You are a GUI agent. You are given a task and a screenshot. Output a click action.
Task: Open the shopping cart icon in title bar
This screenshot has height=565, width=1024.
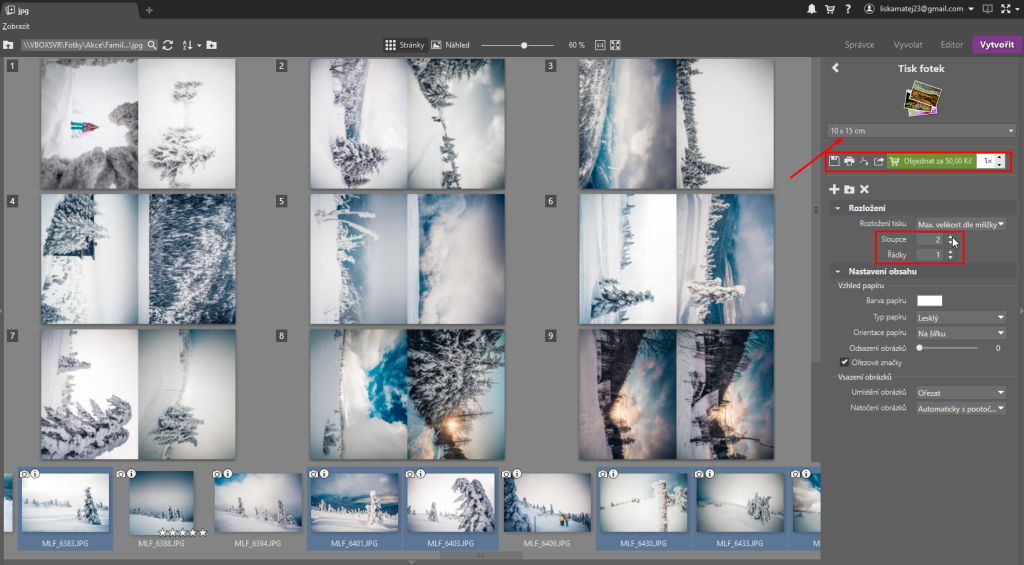point(830,9)
